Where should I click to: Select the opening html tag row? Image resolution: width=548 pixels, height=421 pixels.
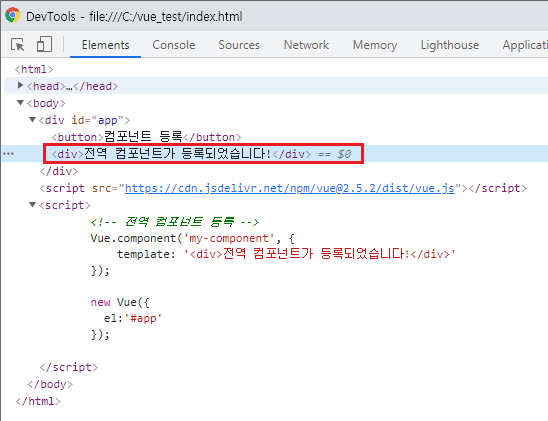(x=34, y=69)
